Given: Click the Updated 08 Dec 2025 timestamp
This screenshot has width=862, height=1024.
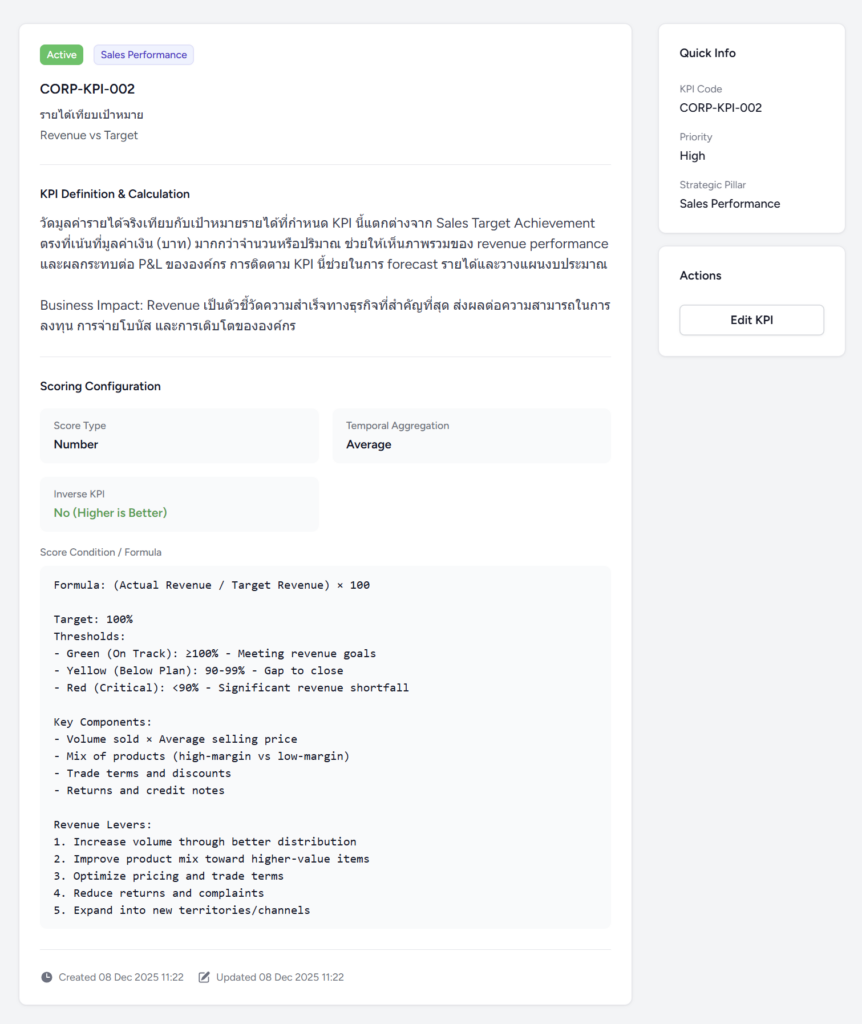Looking at the screenshot, I should [x=279, y=977].
